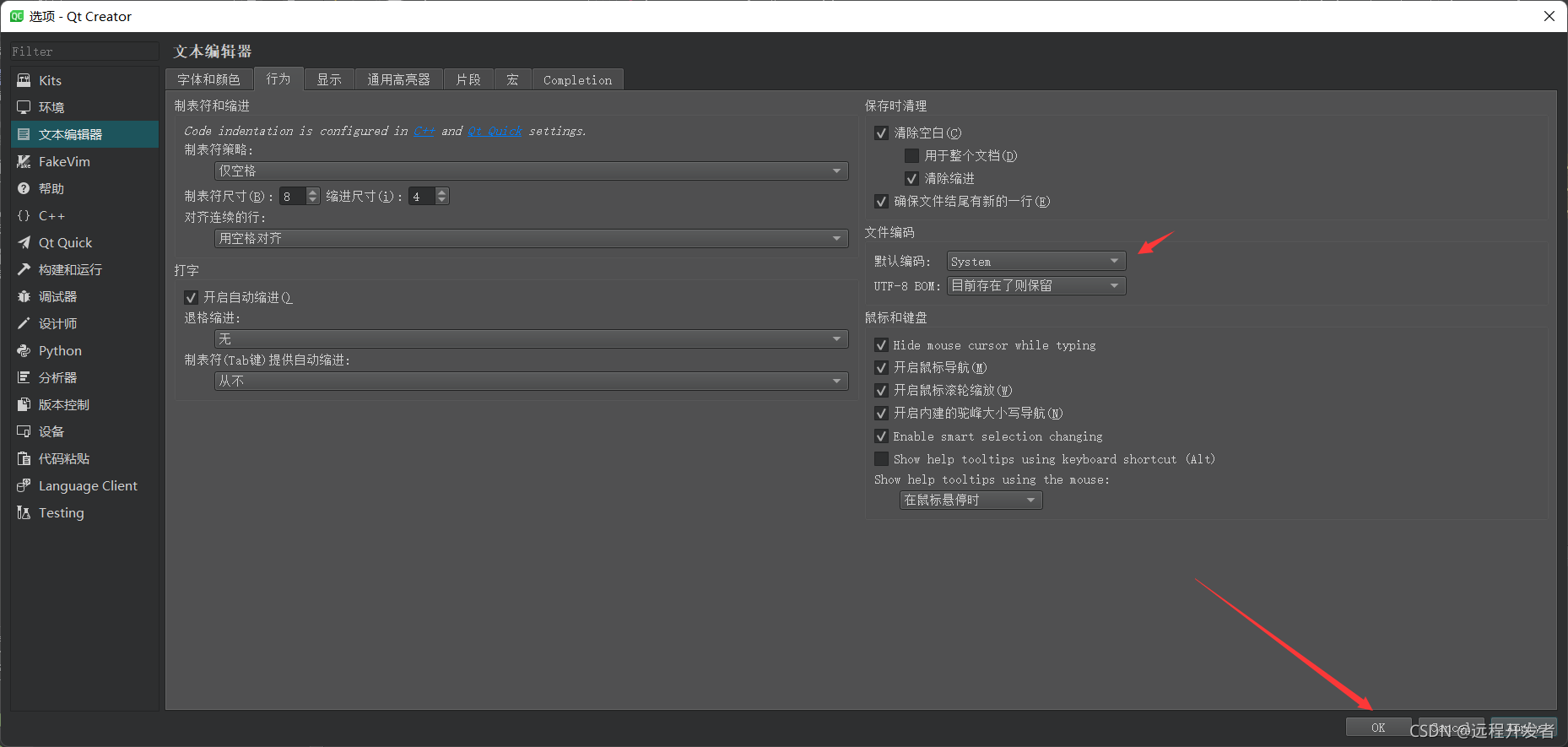Select the 版本控制 icon
The height and width of the screenshot is (747, 1568).
pos(24,404)
